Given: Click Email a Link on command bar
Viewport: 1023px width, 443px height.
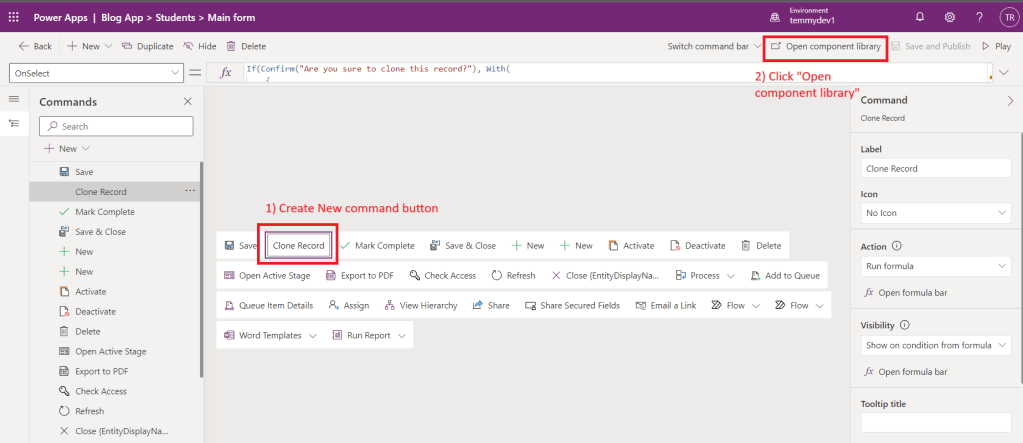Looking at the screenshot, I should (665, 305).
